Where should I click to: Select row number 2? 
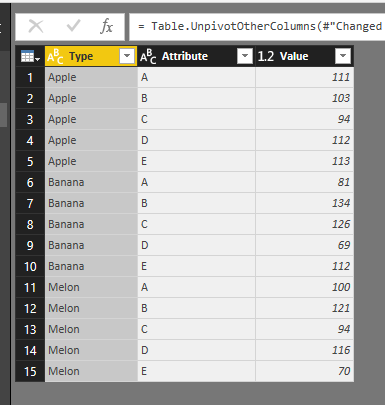[x=30, y=98]
